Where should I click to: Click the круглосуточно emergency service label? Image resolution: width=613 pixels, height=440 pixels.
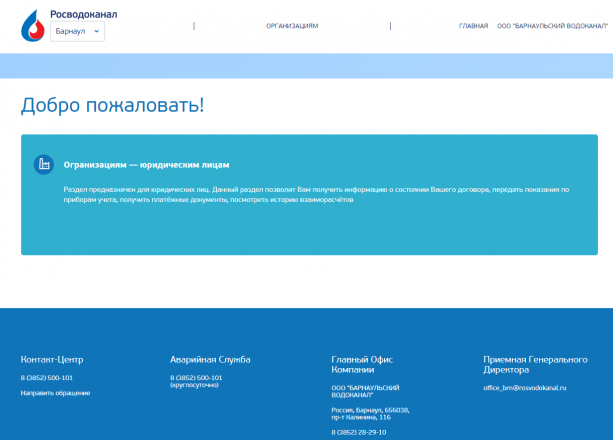pyautogui.click(x=194, y=385)
